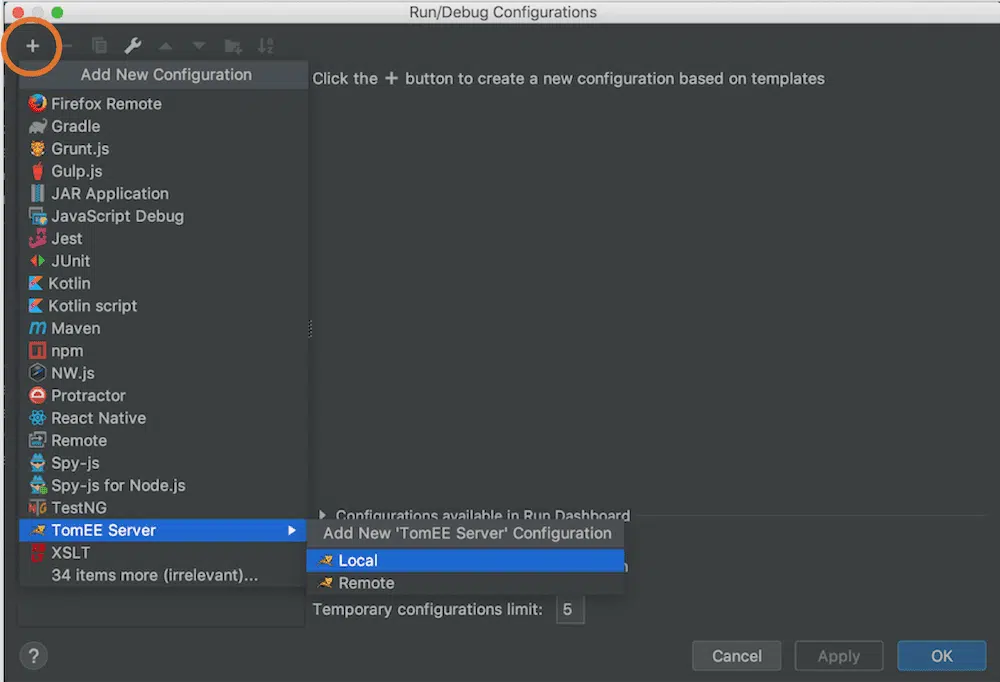The height and width of the screenshot is (682, 1000).
Task: Choose Remote in the TomEE Server submenu
Action: pyautogui.click(x=366, y=583)
